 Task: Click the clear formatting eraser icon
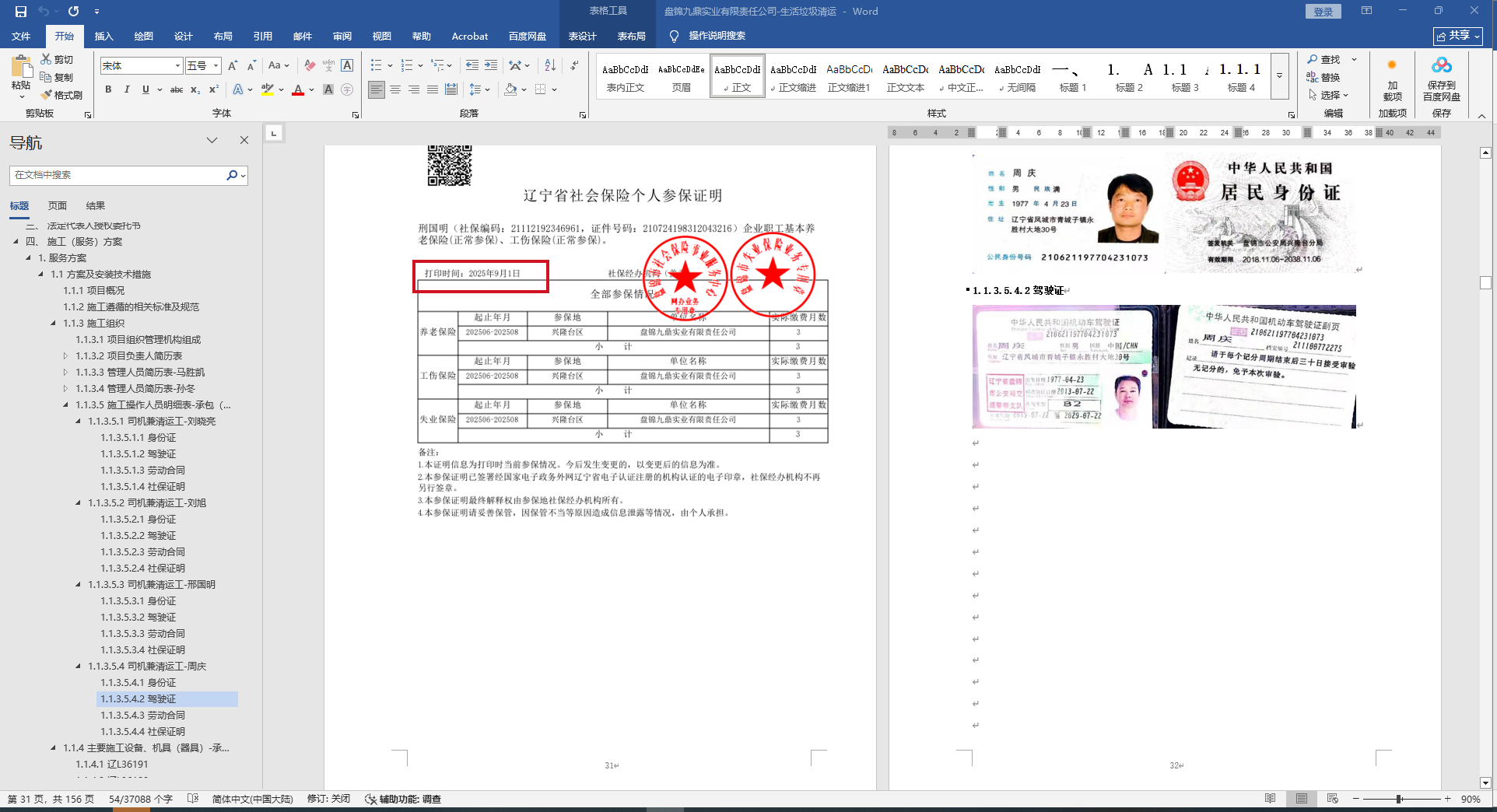click(310, 65)
